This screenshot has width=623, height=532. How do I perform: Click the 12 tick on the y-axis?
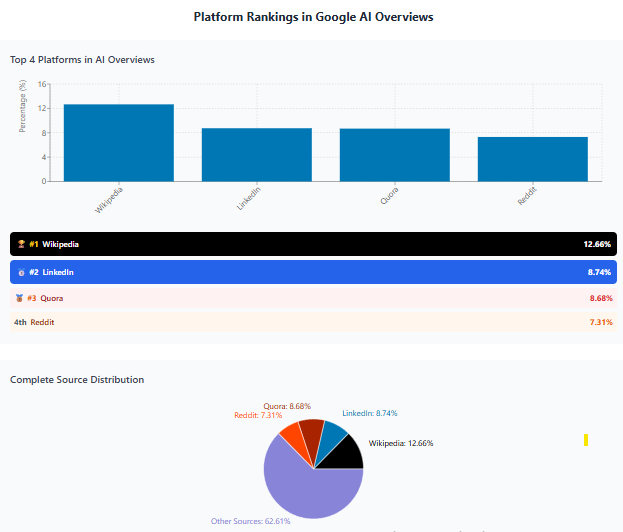click(42, 108)
